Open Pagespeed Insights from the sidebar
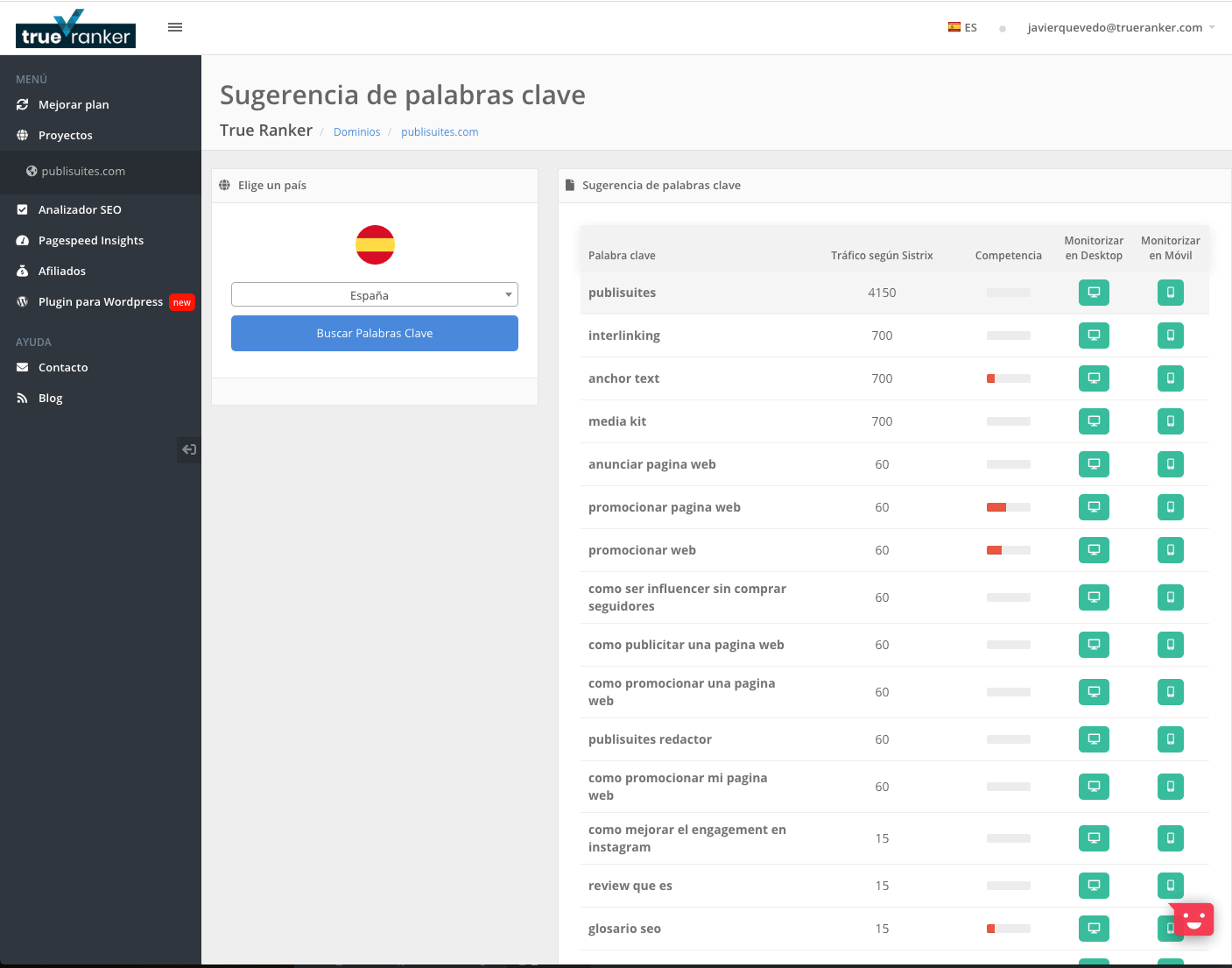 point(90,240)
